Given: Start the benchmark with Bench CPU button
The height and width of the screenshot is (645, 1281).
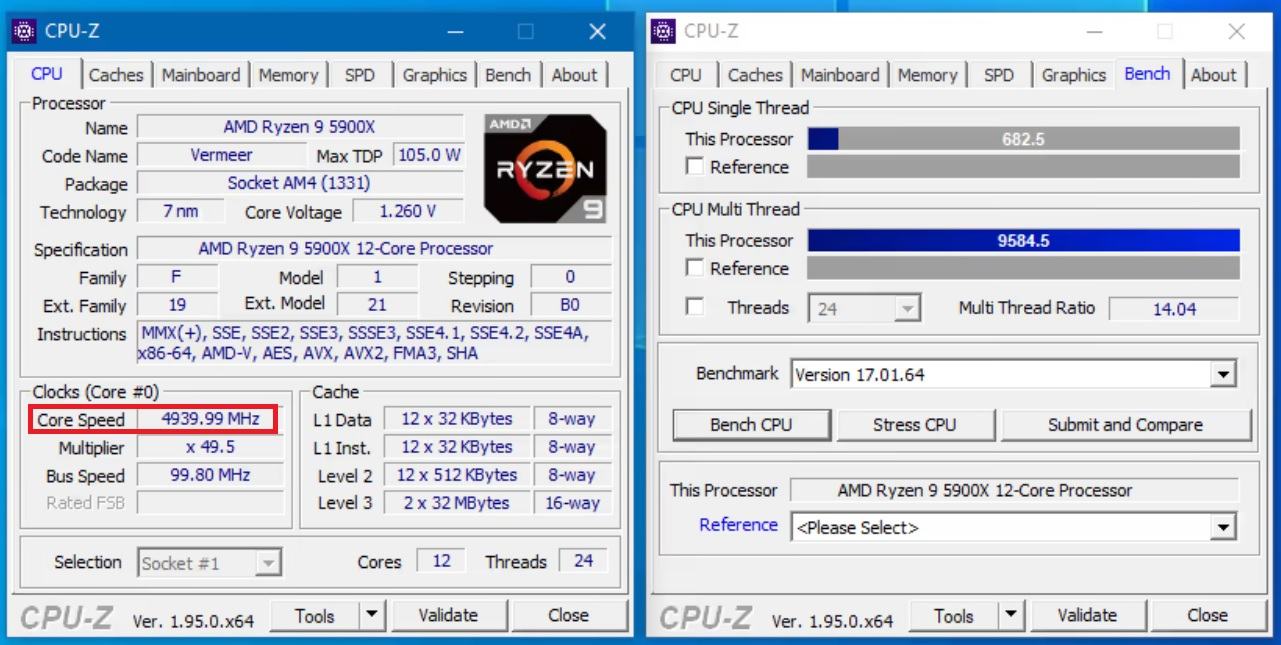Looking at the screenshot, I should pos(751,425).
